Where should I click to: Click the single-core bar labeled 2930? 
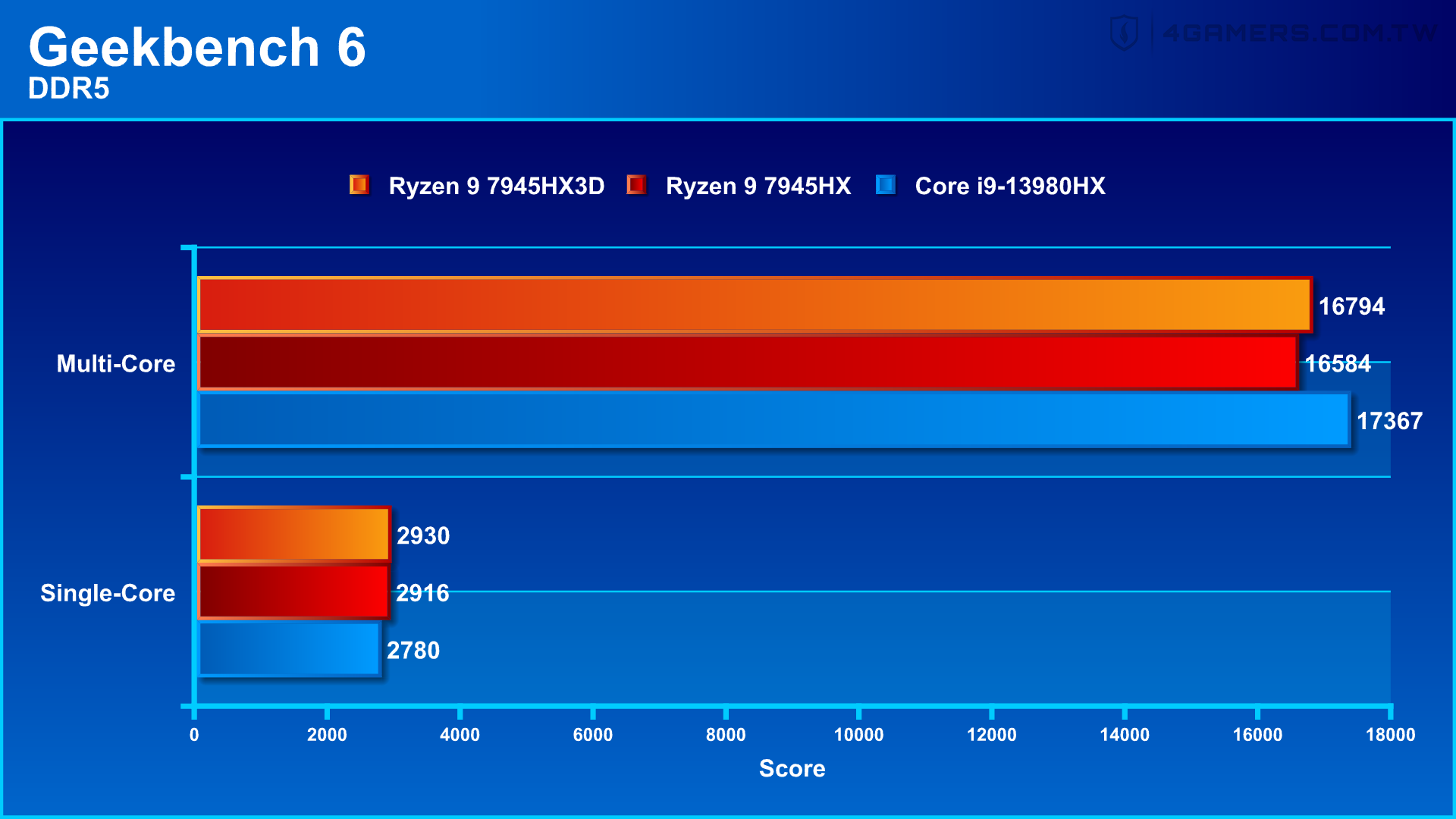coord(294,534)
